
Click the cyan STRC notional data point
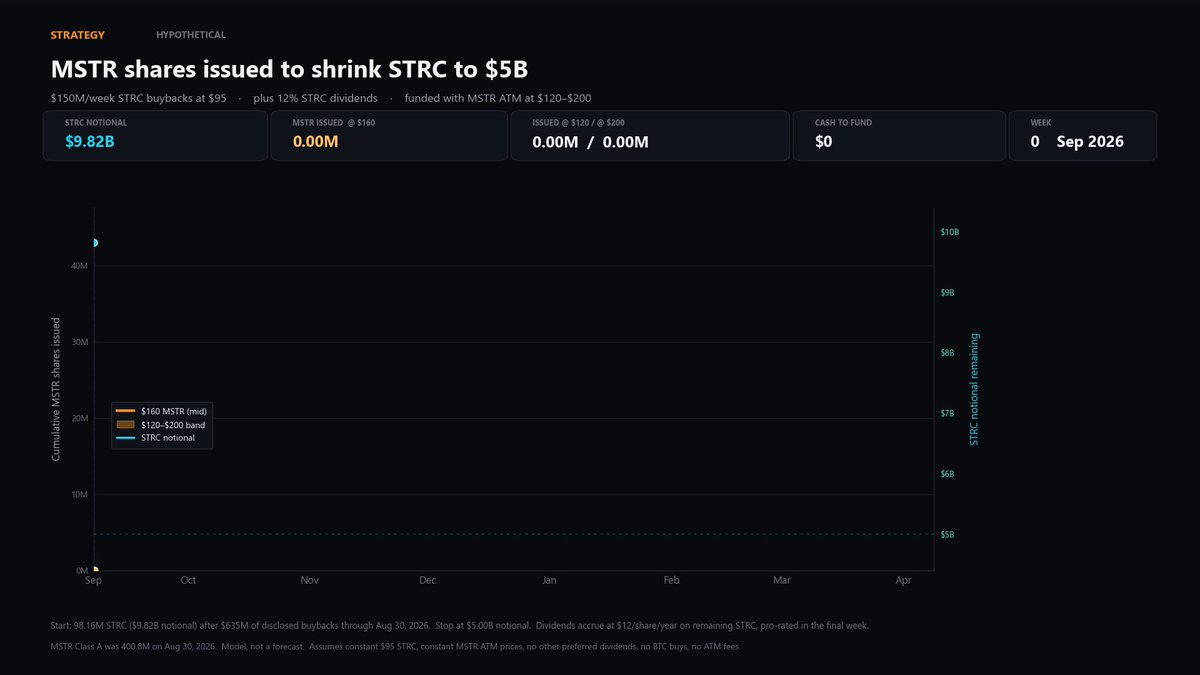tap(94, 243)
